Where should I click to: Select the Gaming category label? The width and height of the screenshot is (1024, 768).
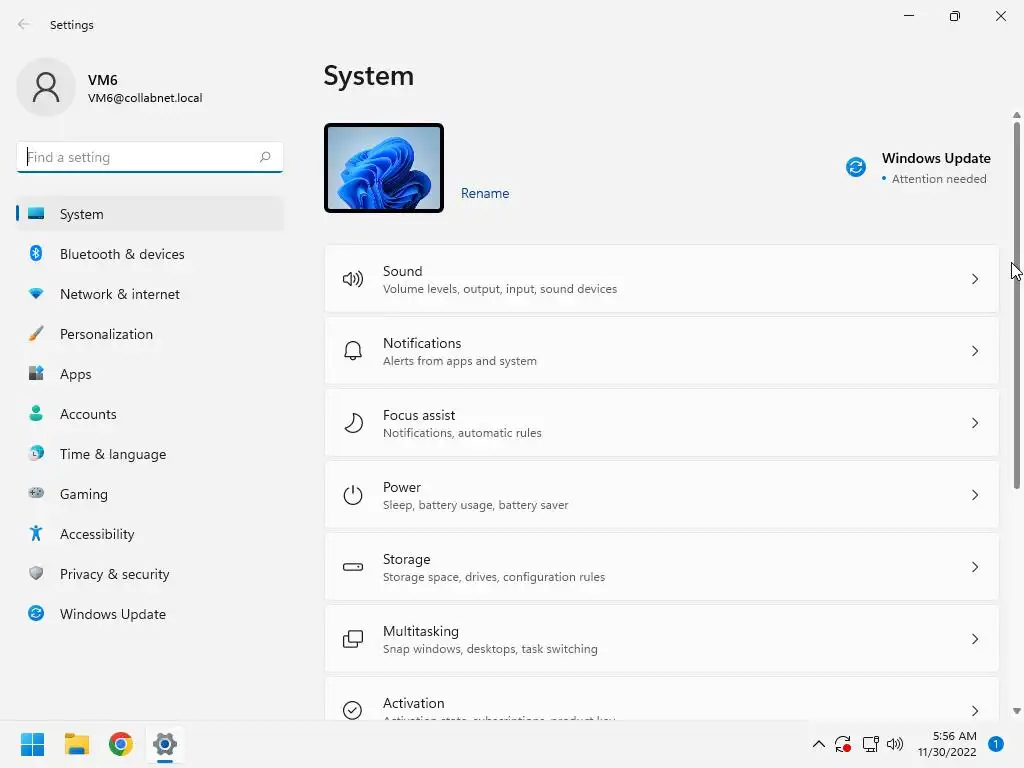click(84, 494)
